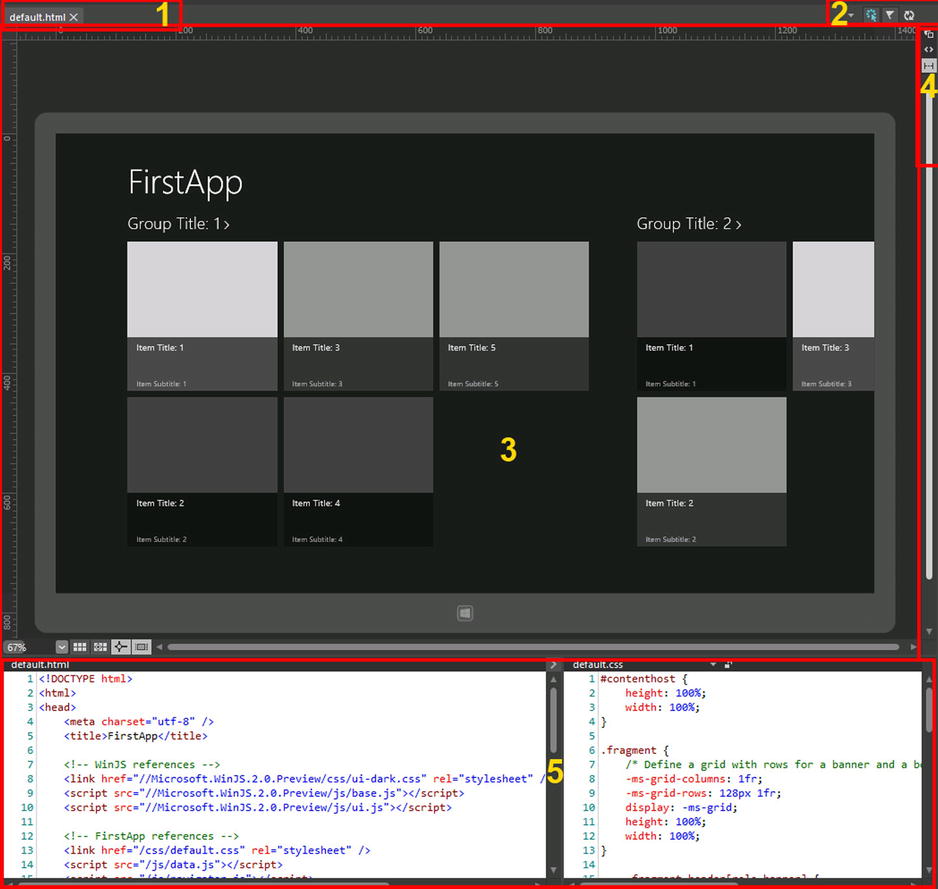Click the CSS code pane vertical scrollbar
The width and height of the screenshot is (938, 889).
point(929,710)
